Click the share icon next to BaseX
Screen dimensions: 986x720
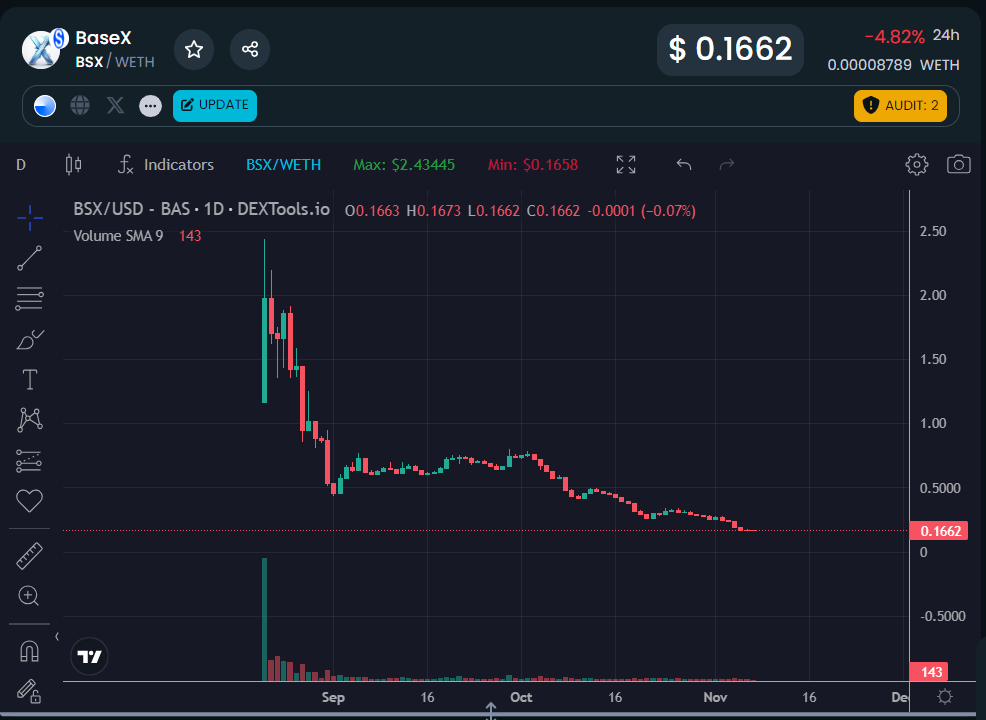point(250,49)
